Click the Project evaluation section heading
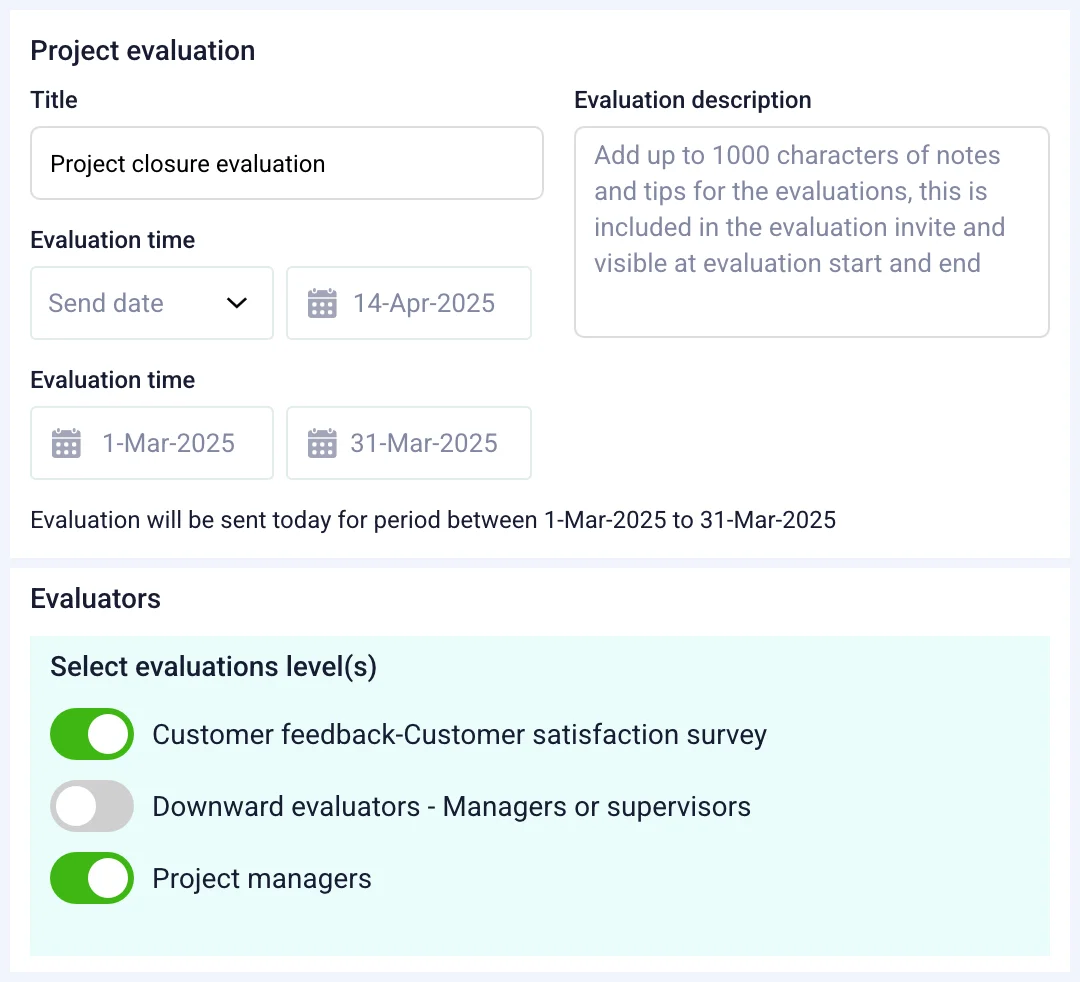The height and width of the screenshot is (982, 1080). click(142, 50)
